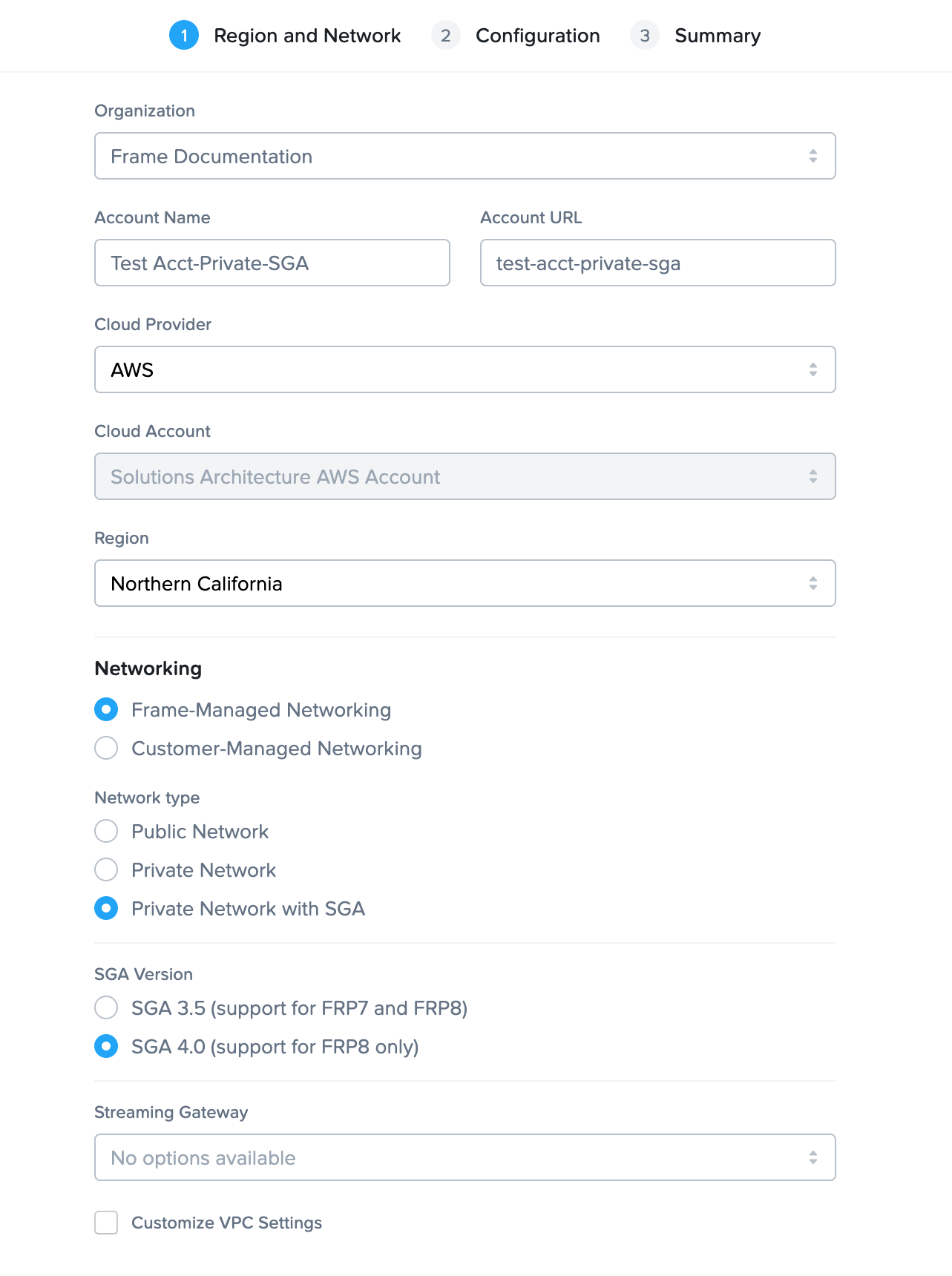Click the step 3 circle icon
The image size is (952, 1276).
(644, 36)
